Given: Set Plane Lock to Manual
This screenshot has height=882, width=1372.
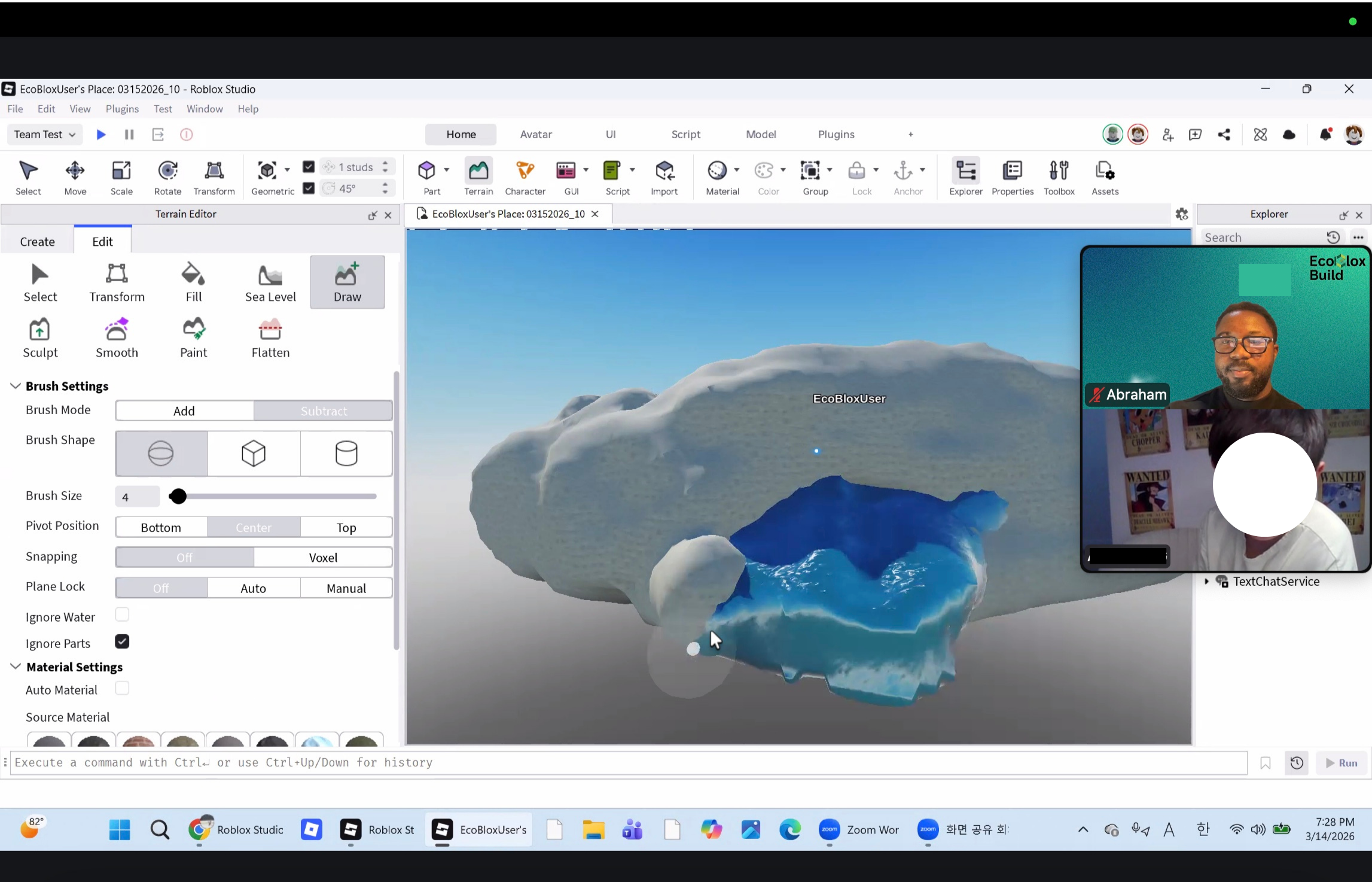Looking at the screenshot, I should coord(346,588).
